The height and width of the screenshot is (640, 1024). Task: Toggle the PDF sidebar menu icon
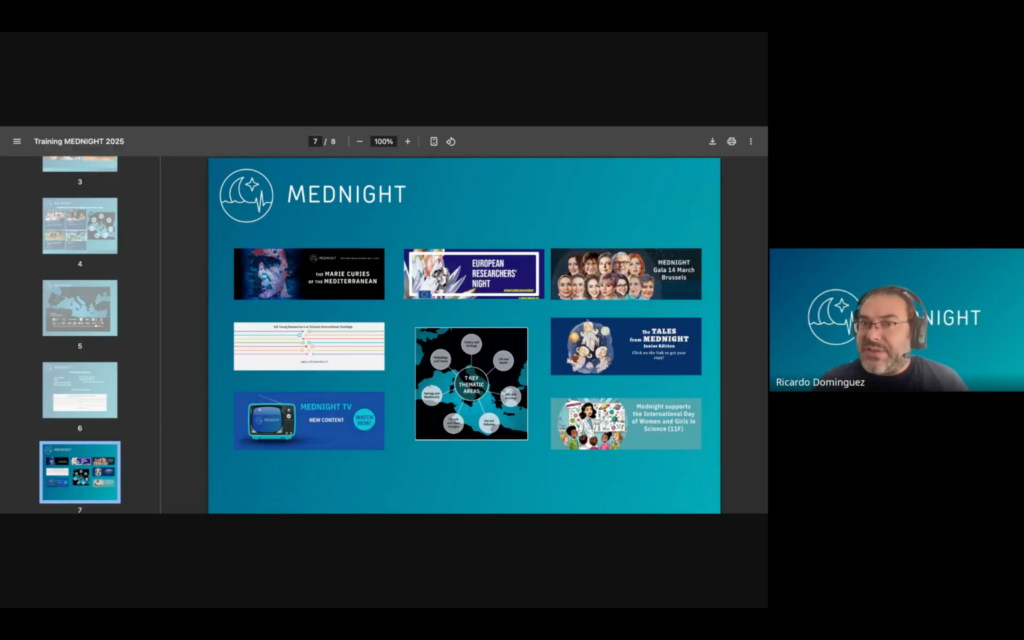(x=17, y=141)
